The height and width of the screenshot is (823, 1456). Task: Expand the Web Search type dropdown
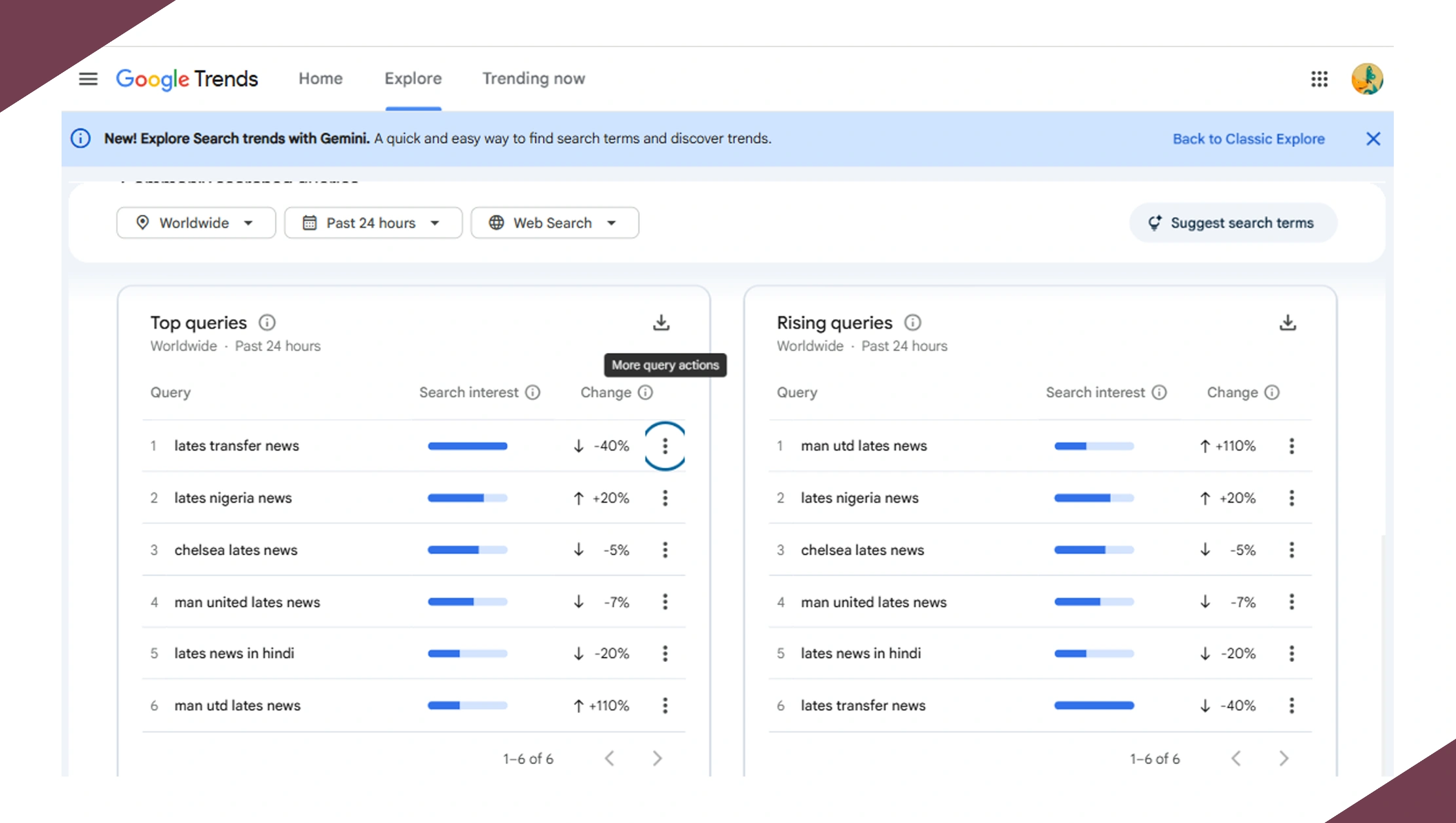click(555, 223)
